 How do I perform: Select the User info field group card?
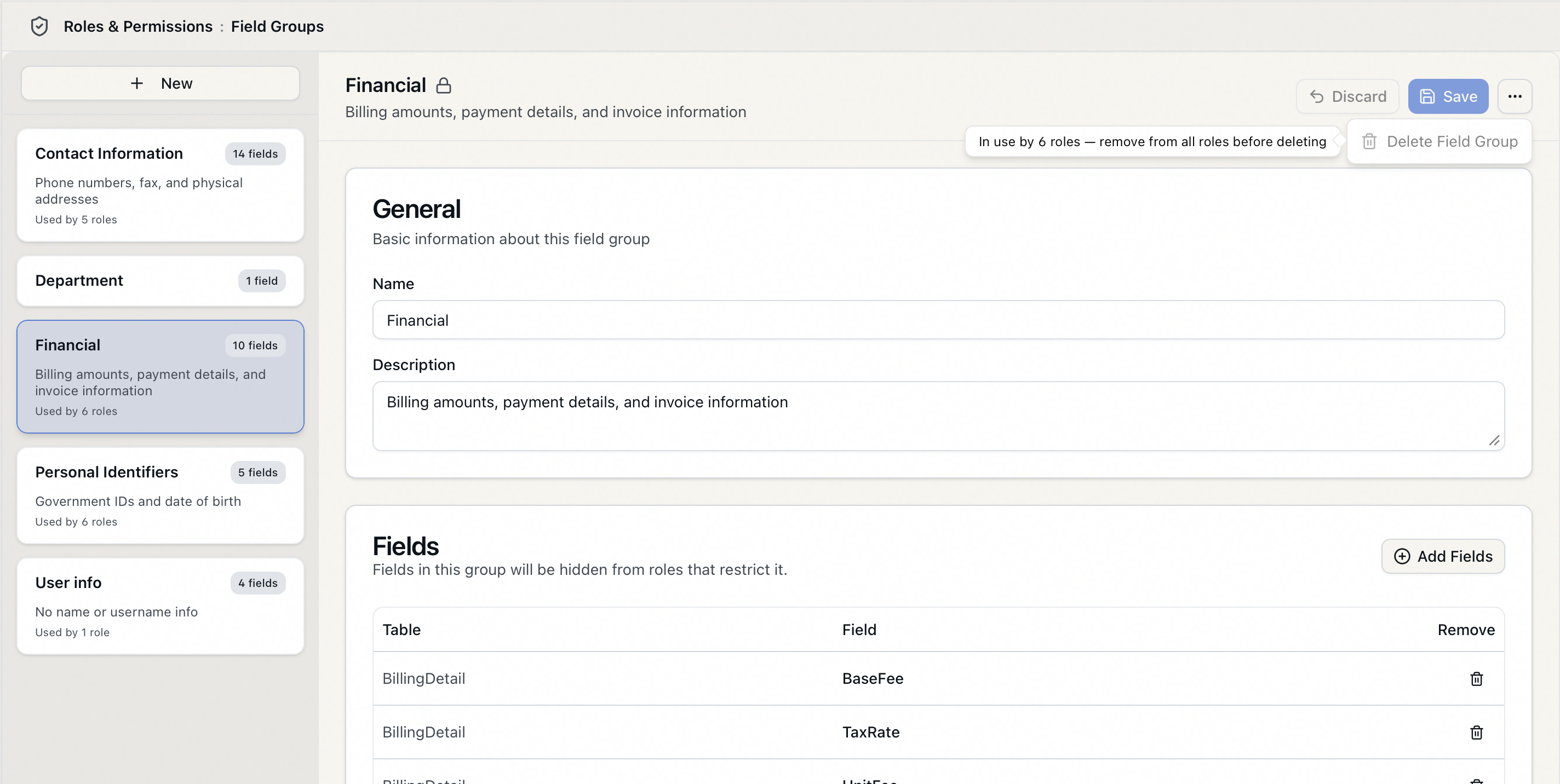160,606
